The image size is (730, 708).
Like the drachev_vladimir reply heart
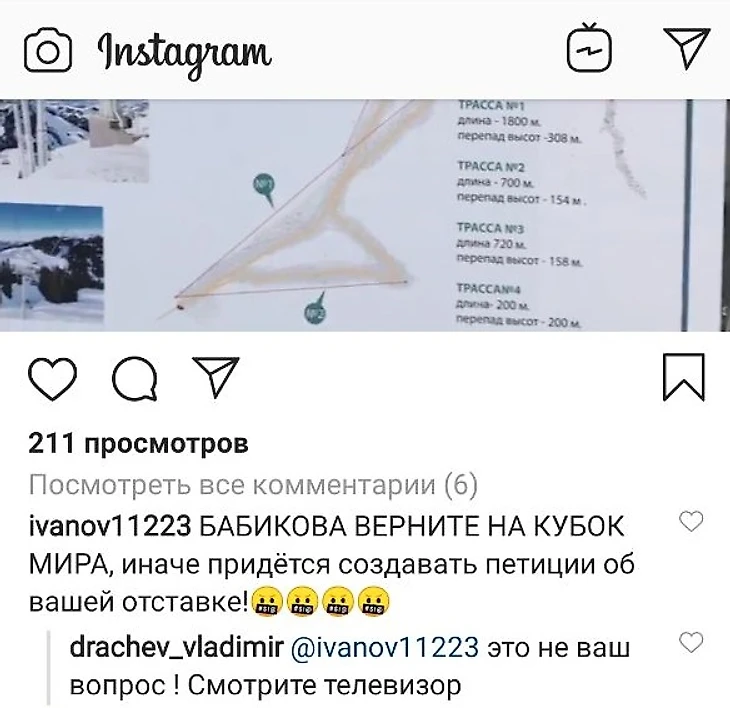point(691,643)
